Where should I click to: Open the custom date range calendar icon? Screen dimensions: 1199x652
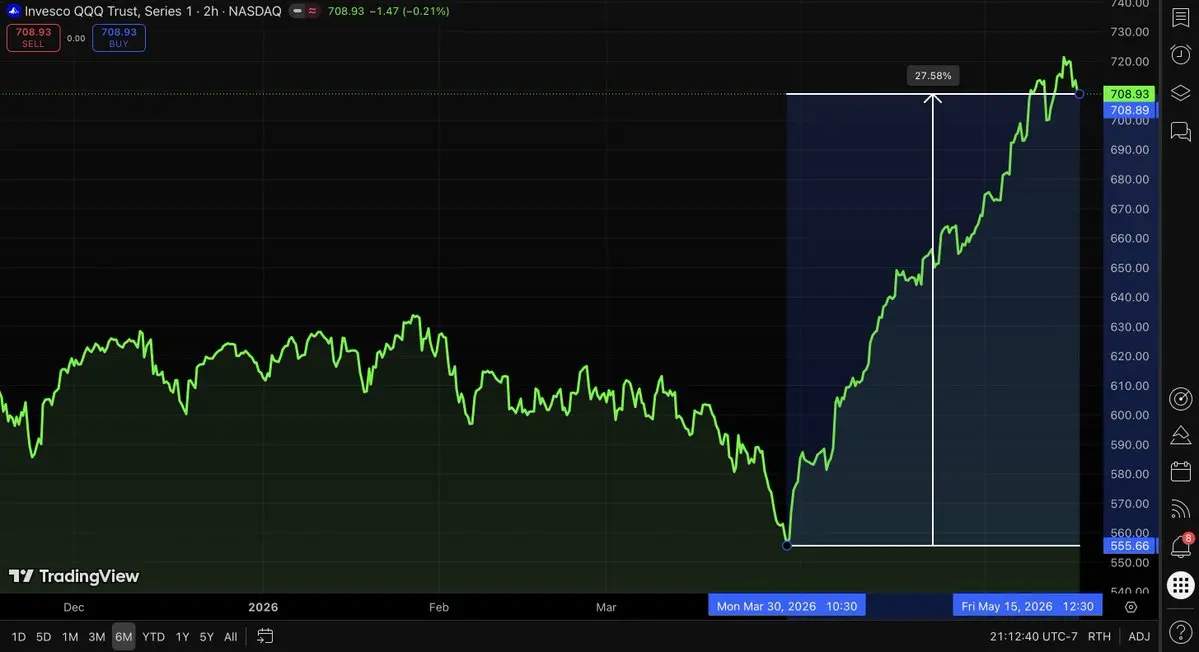point(265,636)
